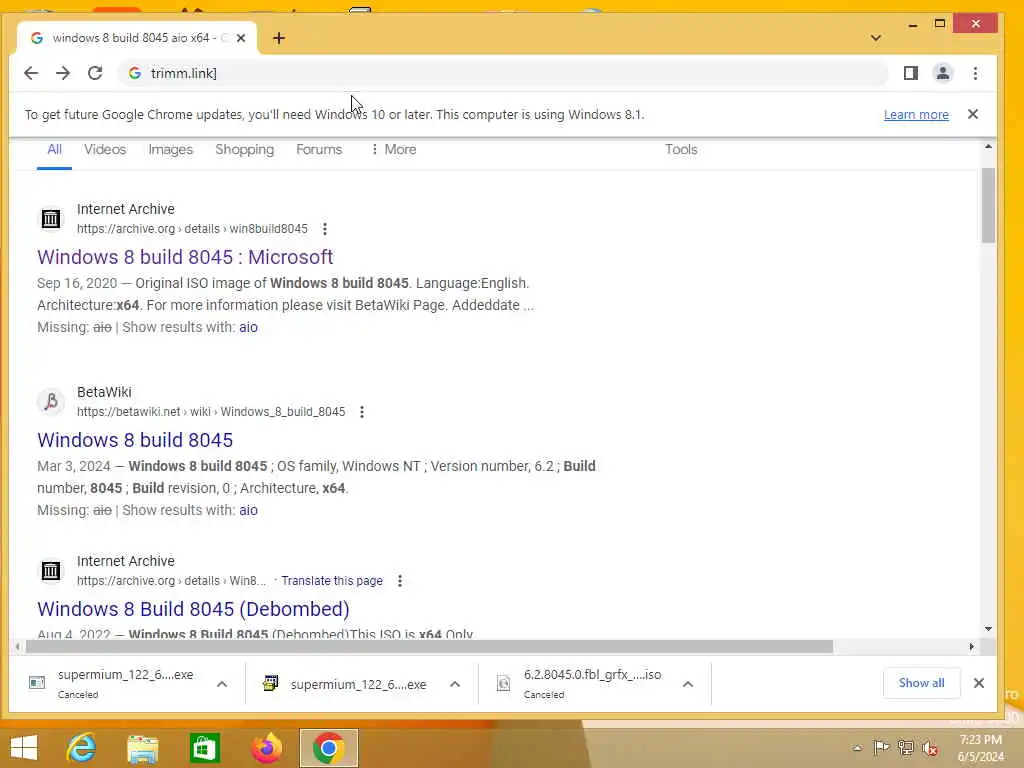1024x768 pixels.
Task: Expand options for the iso download
Action: (x=688, y=684)
